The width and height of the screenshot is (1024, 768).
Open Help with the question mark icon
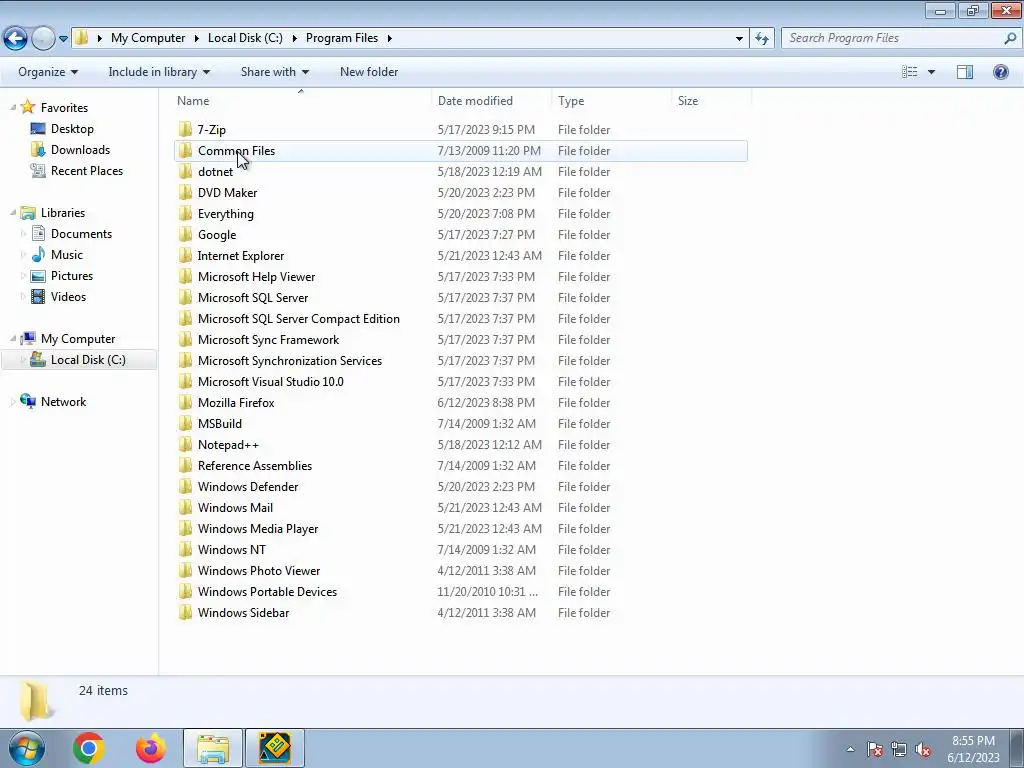point(1000,72)
